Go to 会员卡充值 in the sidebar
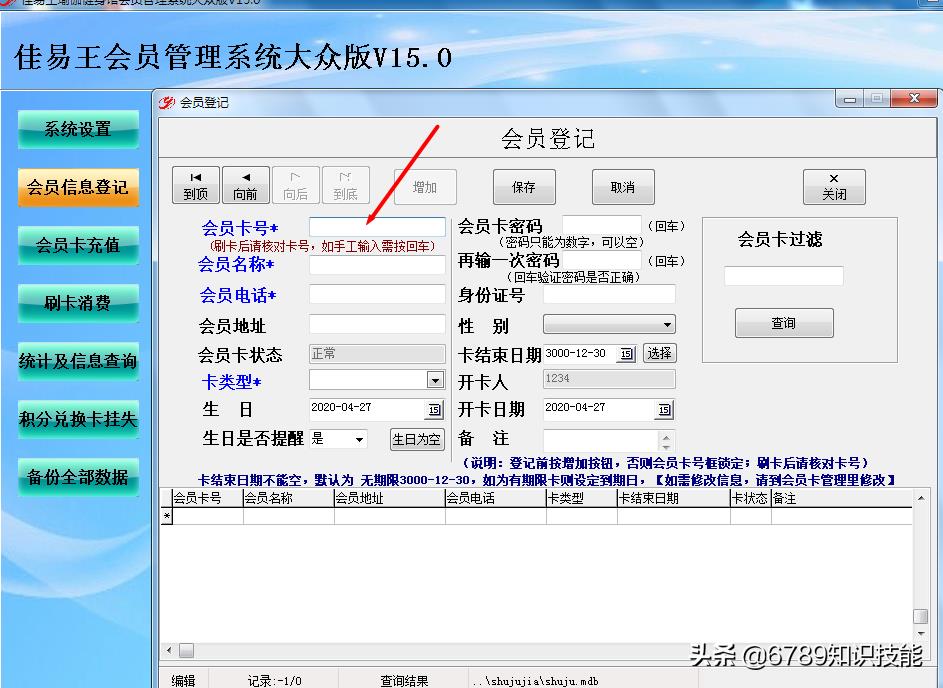 pyautogui.click(x=78, y=245)
